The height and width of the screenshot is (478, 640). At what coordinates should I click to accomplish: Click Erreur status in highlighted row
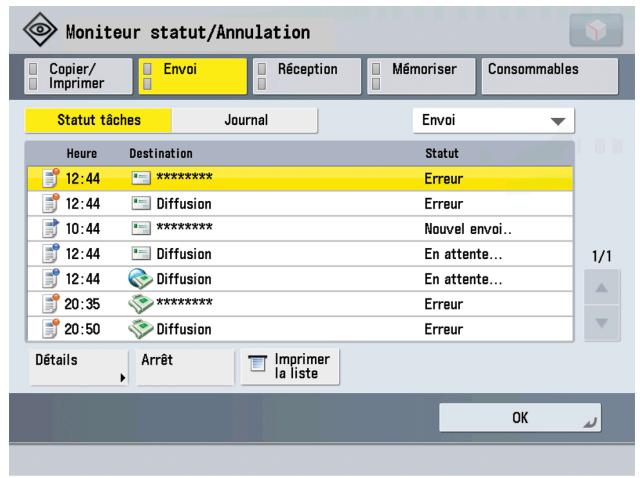pos(444,179)
